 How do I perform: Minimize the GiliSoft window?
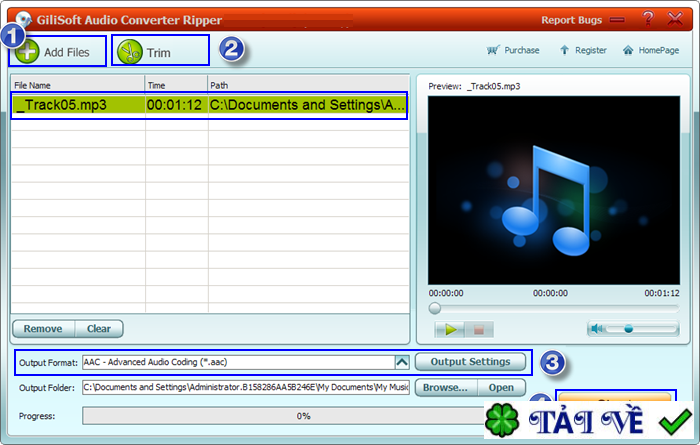tap(617, 20)
